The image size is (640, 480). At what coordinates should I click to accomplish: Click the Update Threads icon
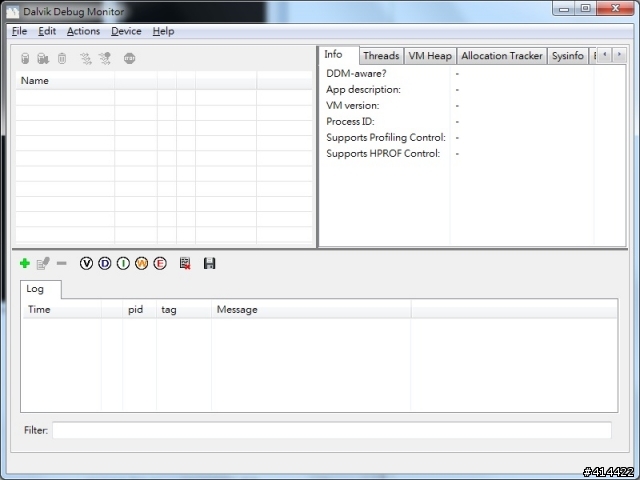[x=86, y=58]
